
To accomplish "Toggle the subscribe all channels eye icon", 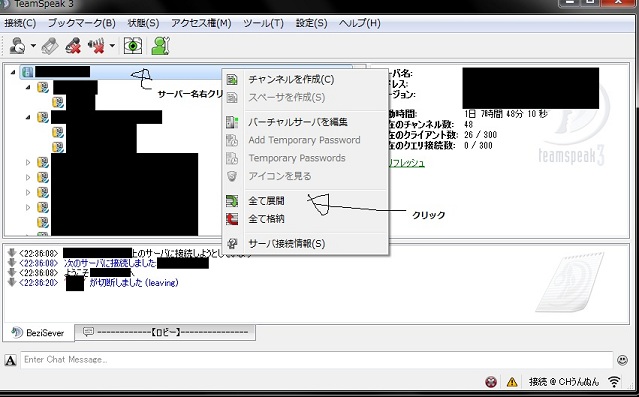I will click(x=133, y=46).
